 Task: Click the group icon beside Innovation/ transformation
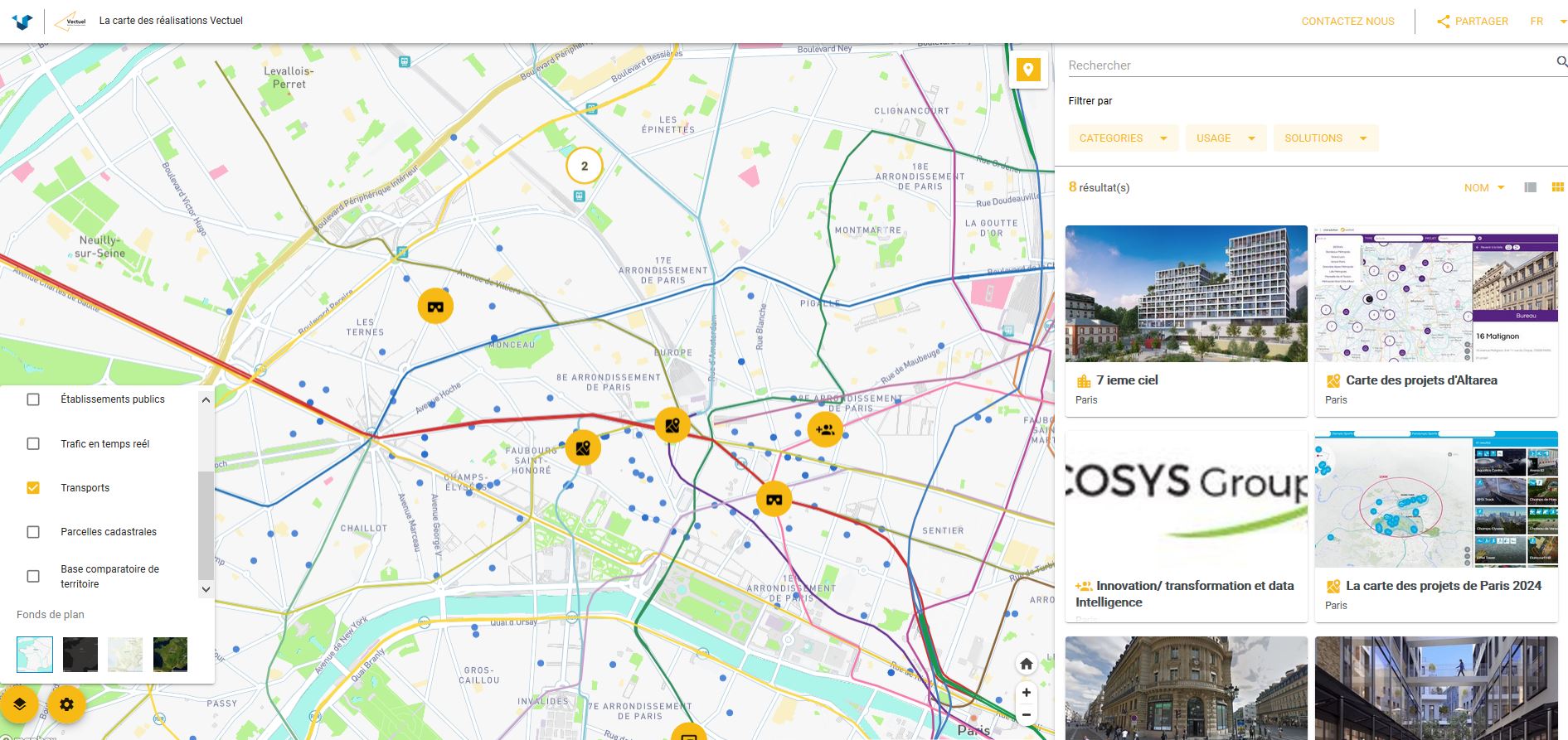pyautogui.click(x=1083, y=586)
